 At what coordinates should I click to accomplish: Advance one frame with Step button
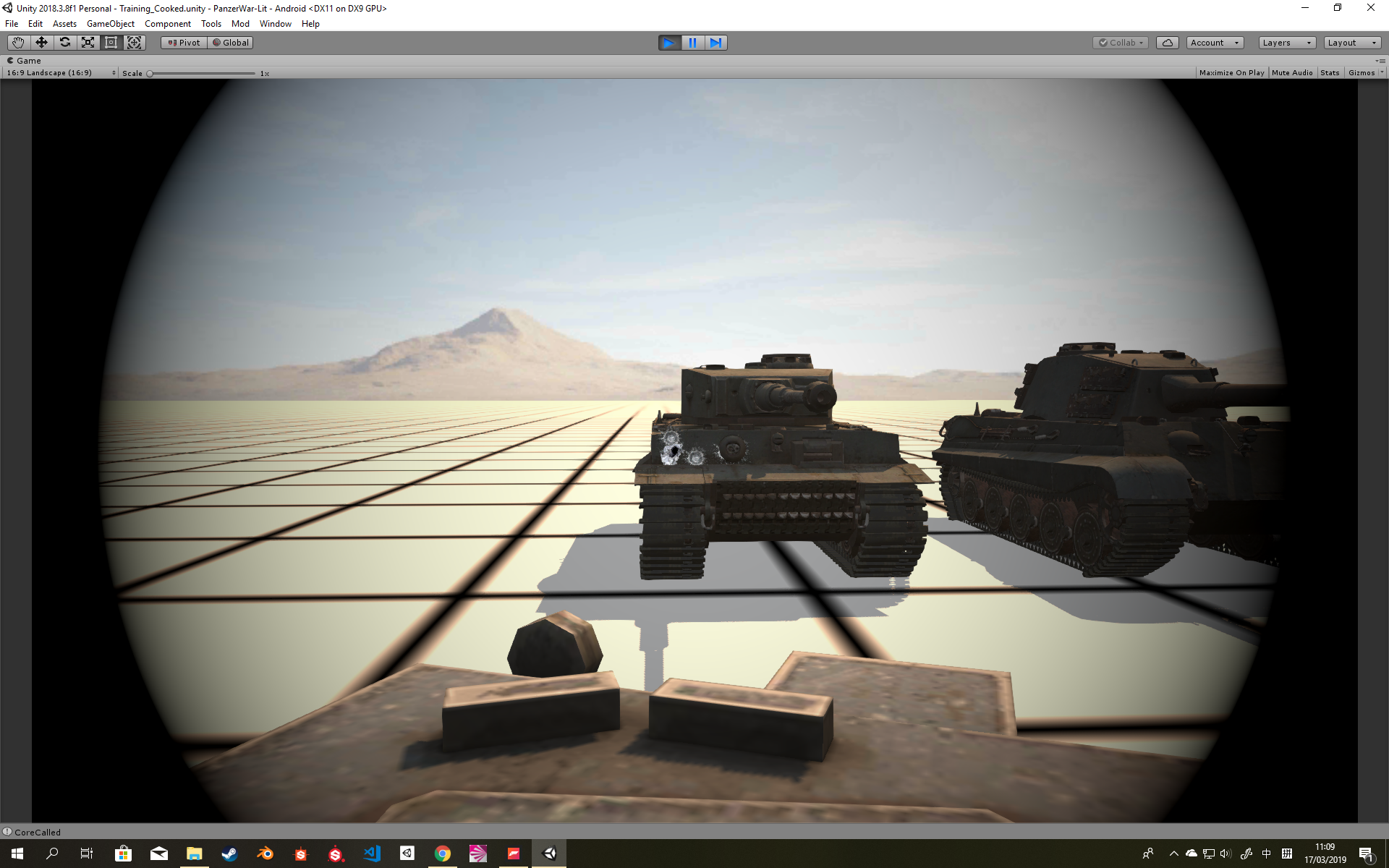click(x=715, y=43)
